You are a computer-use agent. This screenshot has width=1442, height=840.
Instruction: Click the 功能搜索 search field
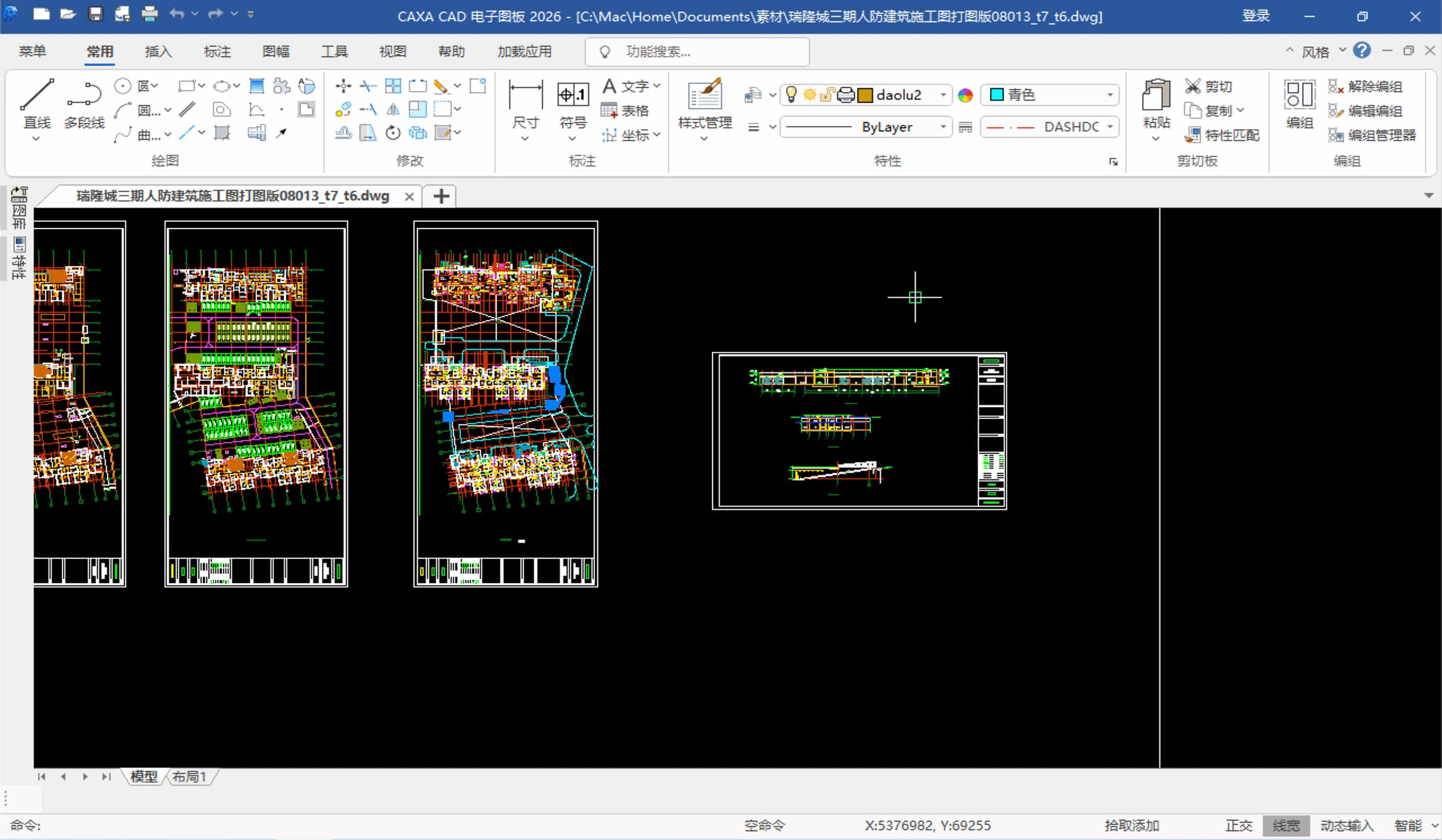pyautogui.click(x=697, y=52)
